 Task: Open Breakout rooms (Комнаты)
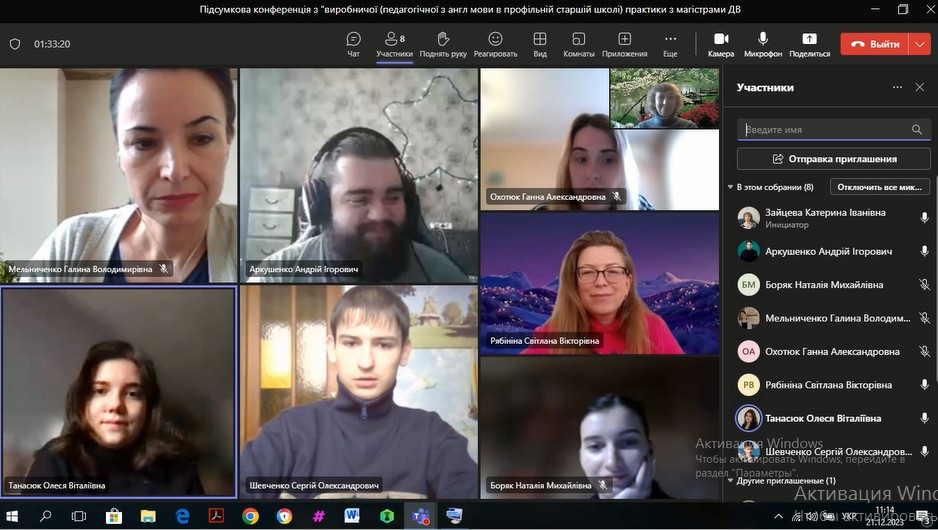[578, 44]
